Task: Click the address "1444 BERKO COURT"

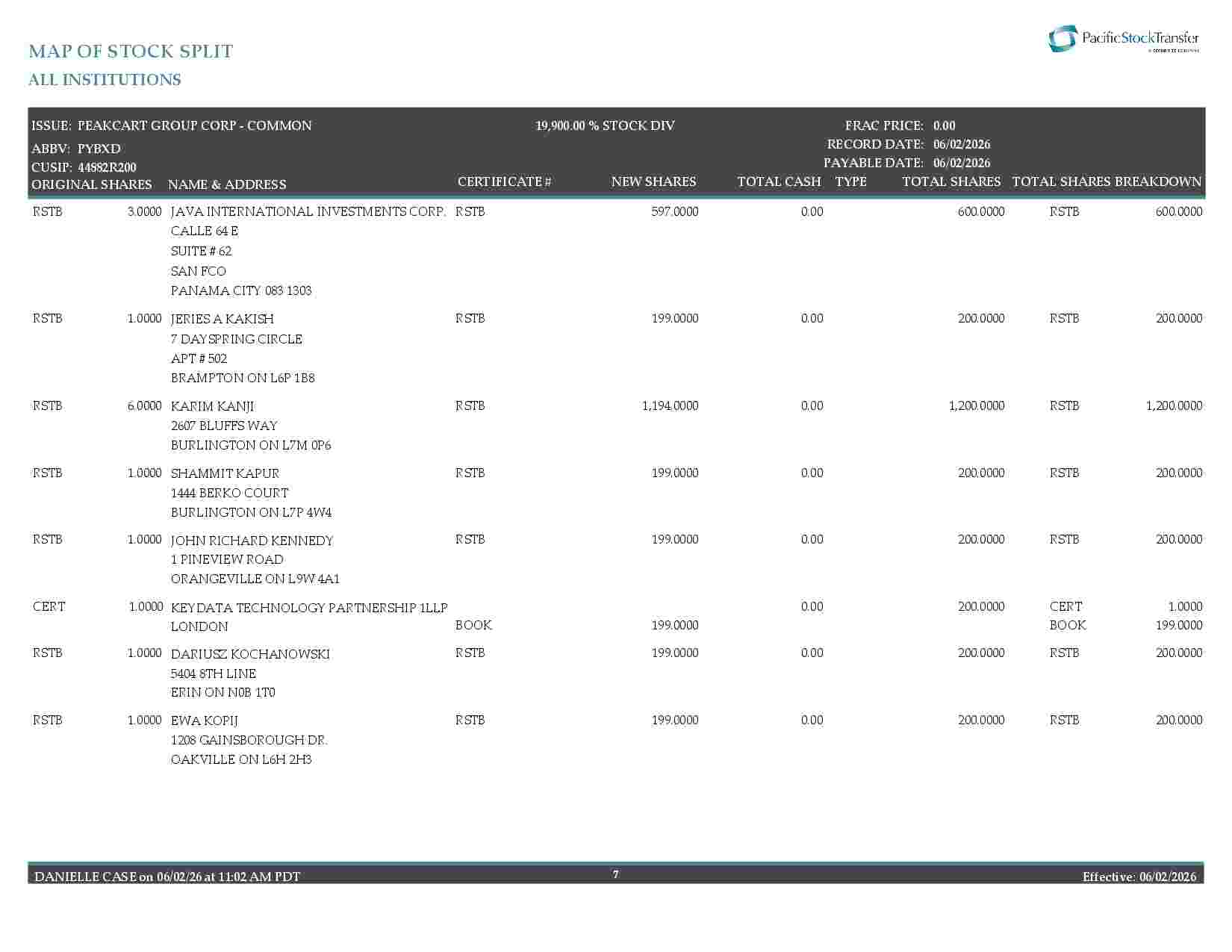Action: (x=230, y=493)
